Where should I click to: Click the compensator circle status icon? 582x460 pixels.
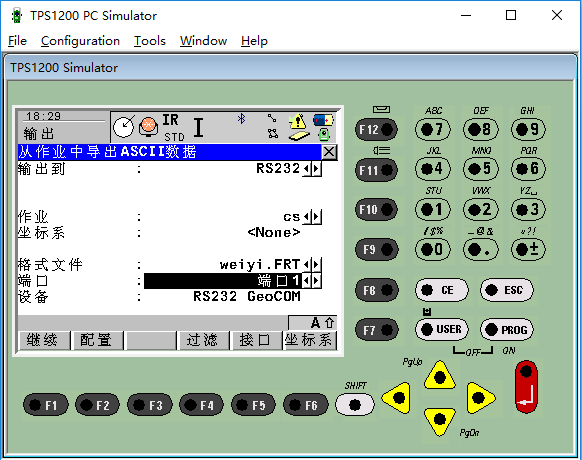tap(123, 127)
